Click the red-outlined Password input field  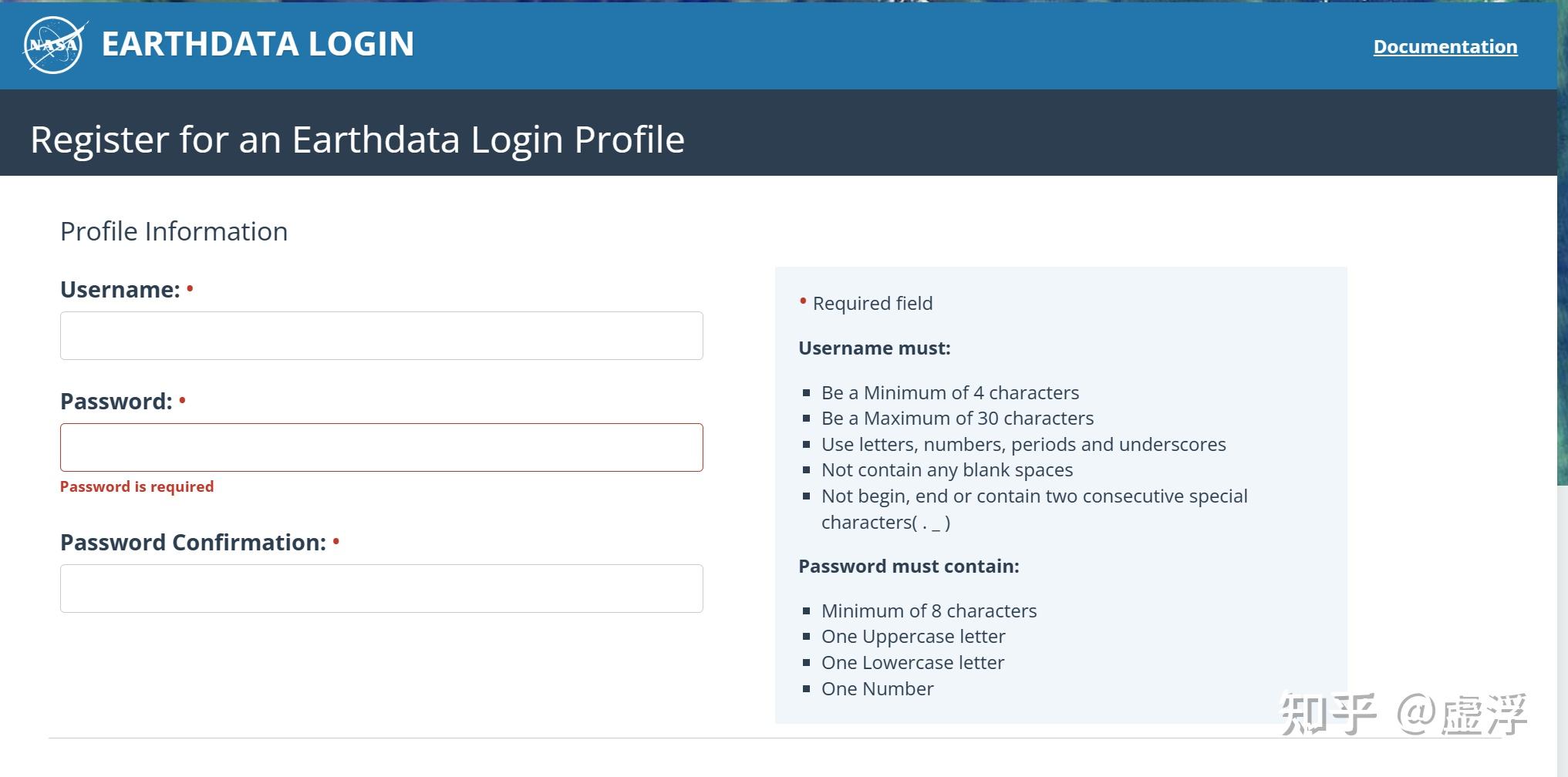pyautogui.click(x=381, y=448)
